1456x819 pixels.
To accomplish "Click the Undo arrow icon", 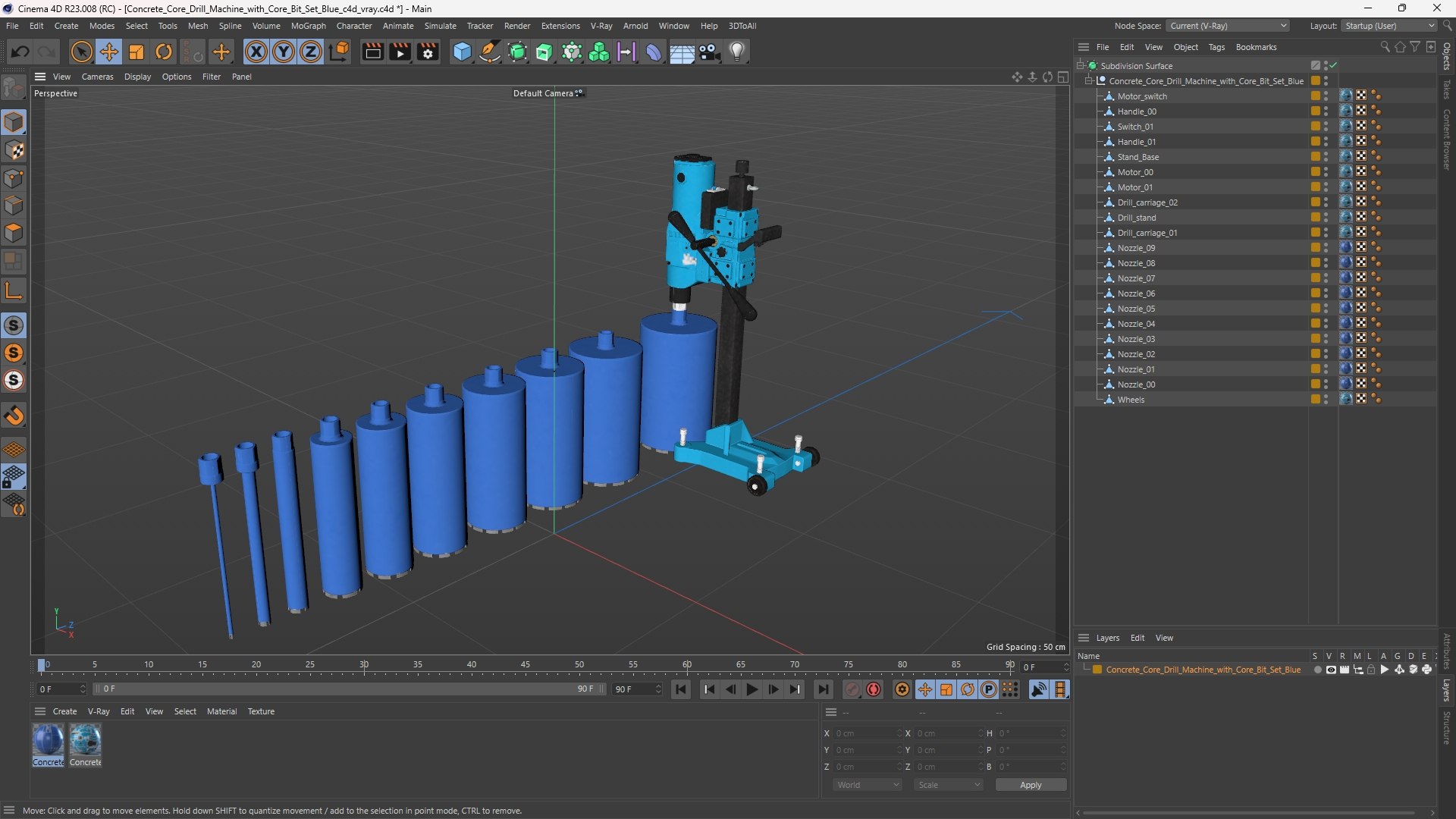I will [x=20, y=52].
